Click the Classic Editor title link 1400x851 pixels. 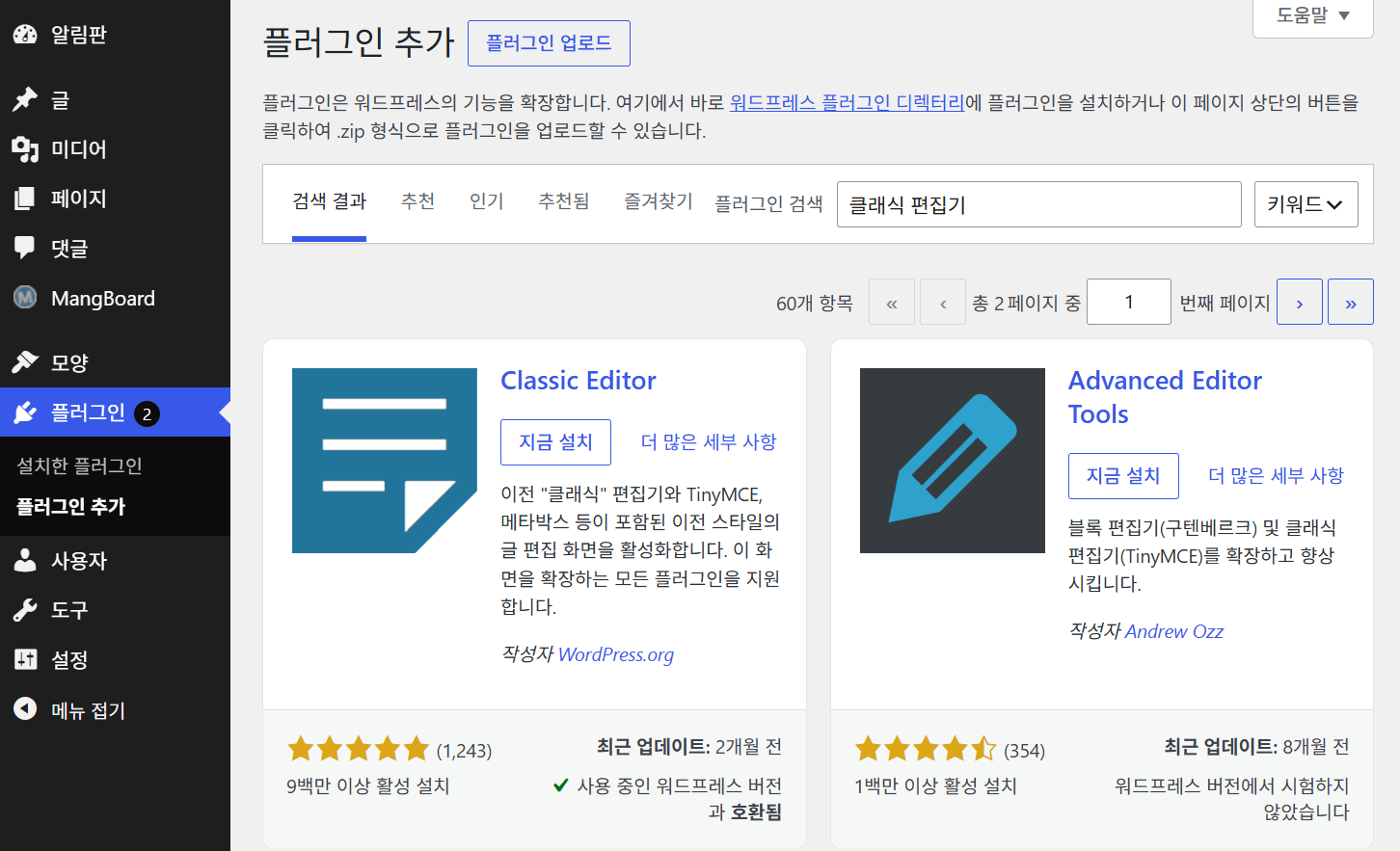[579, 381]
